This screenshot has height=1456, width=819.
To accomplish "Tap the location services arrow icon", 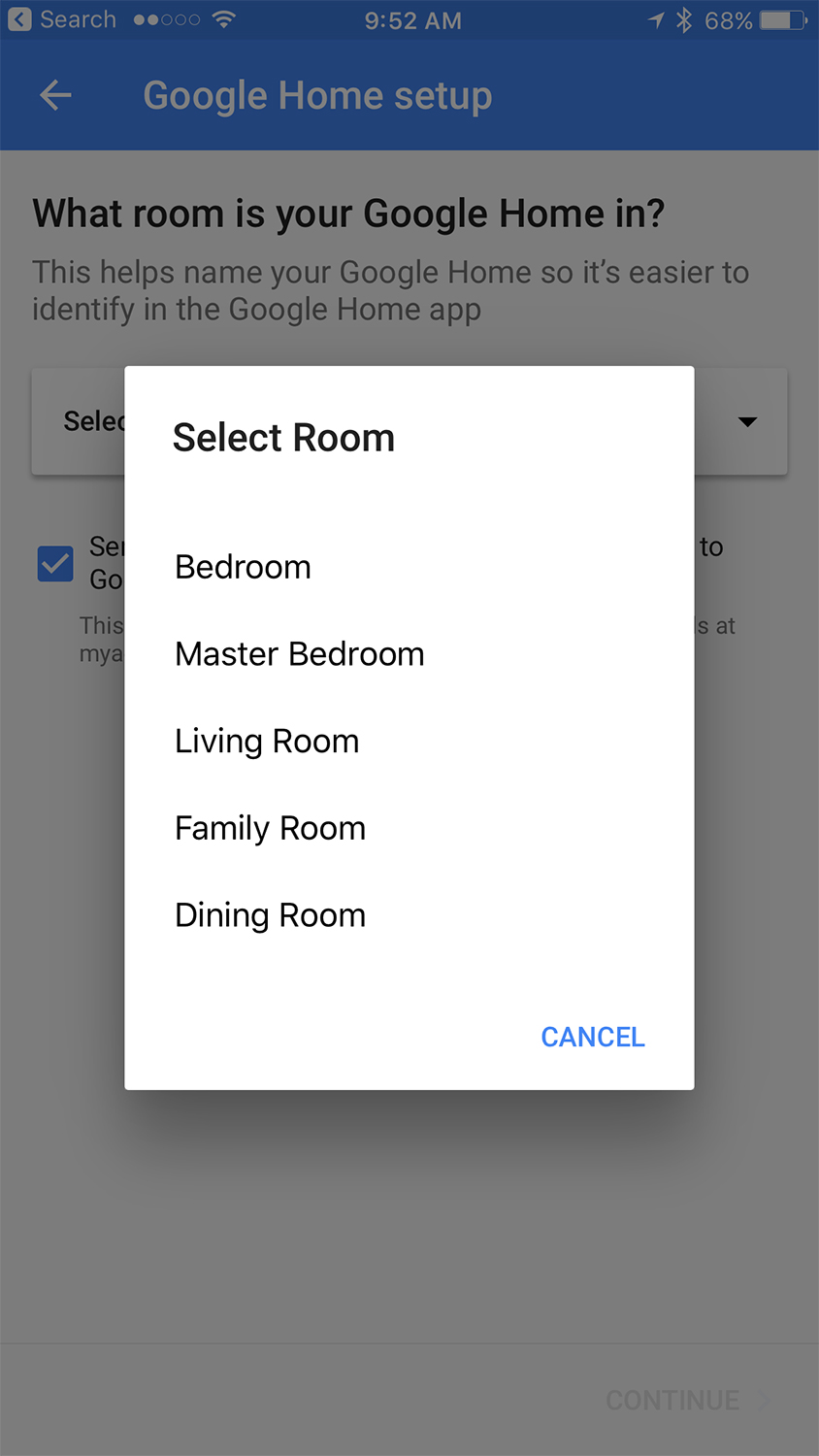I will point(657,19).
